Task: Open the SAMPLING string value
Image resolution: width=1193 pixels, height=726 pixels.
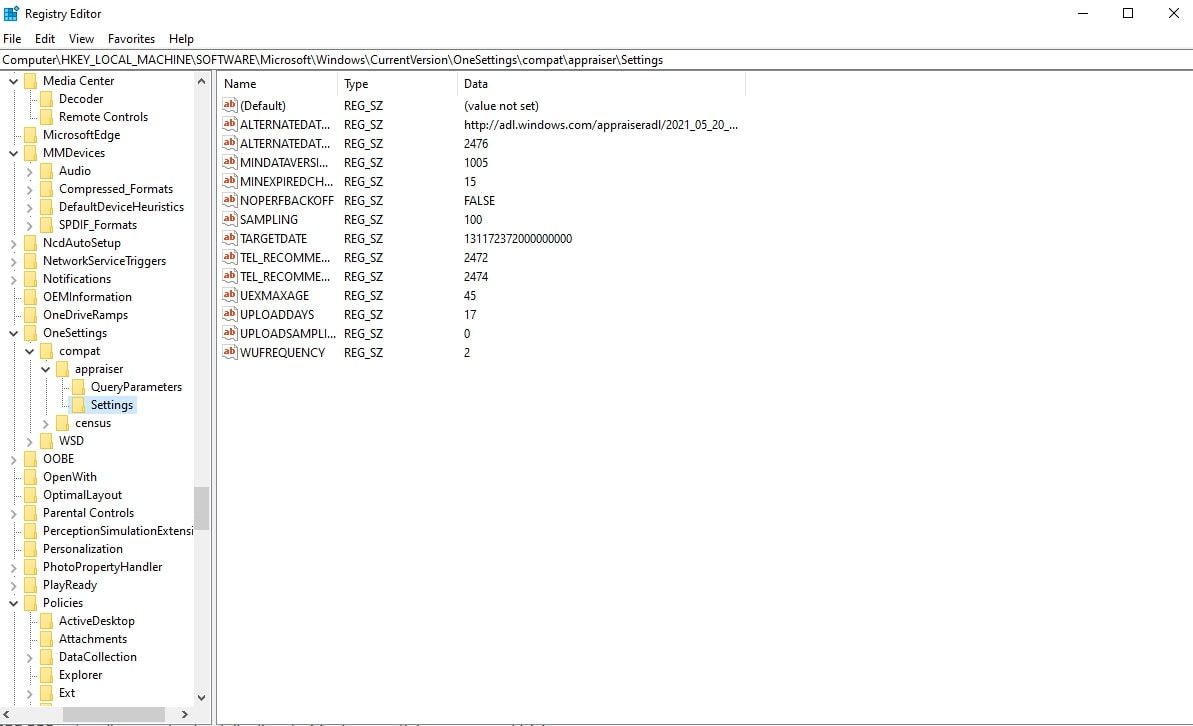Action: [x=268, y=219]
